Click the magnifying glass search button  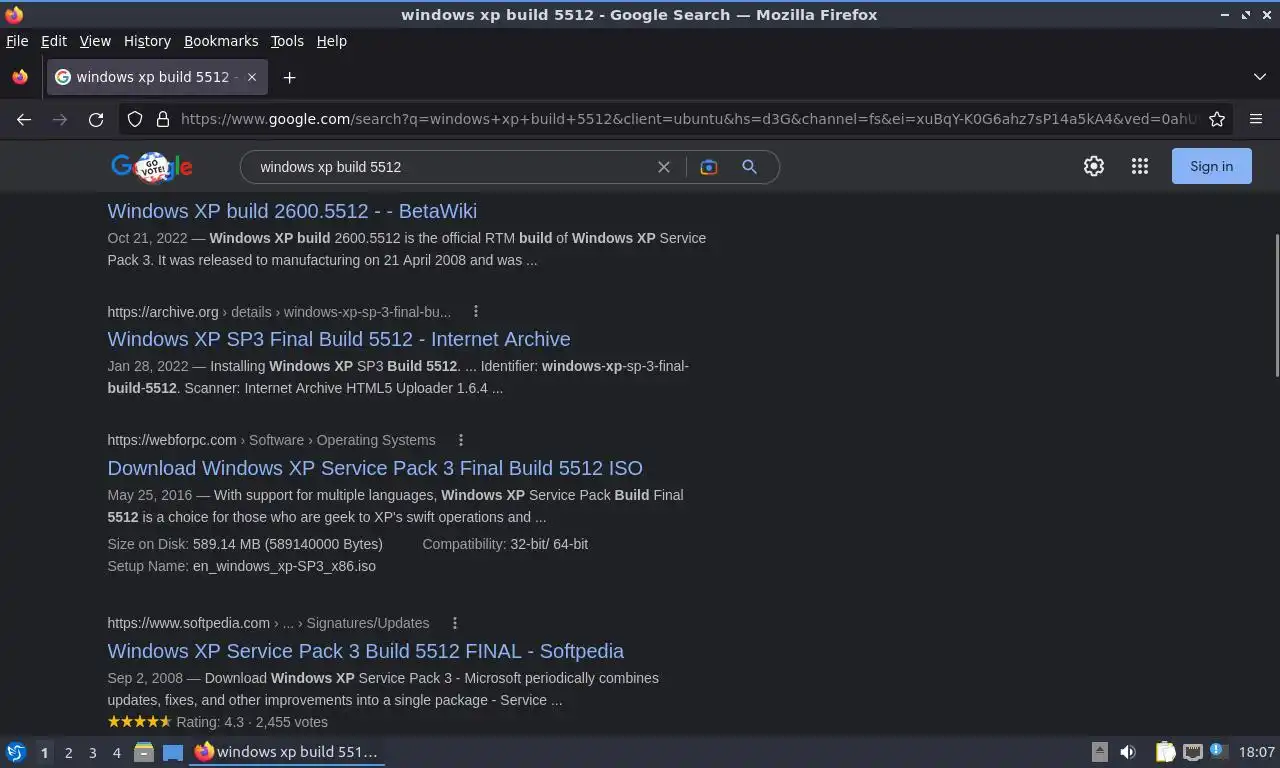[x=749, y=167]
